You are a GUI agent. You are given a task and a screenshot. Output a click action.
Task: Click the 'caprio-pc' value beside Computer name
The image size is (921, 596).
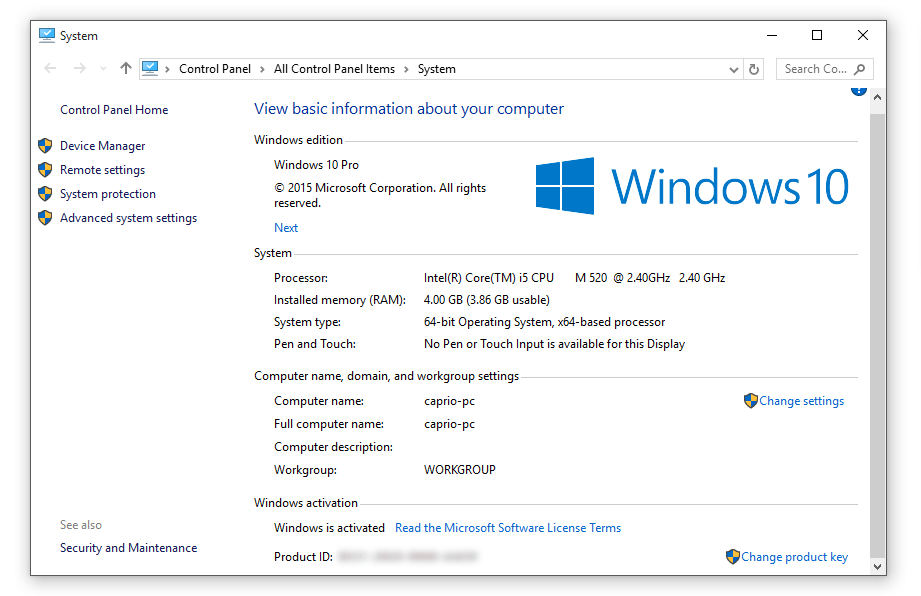pyautogui.click(x=449, y=401)
